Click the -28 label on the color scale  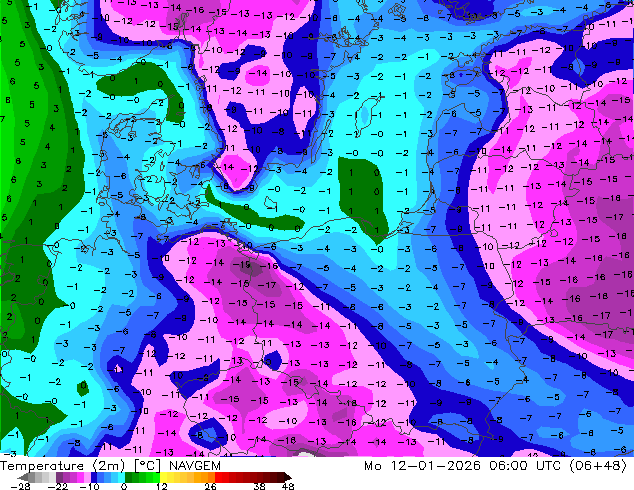coord(20,486)
